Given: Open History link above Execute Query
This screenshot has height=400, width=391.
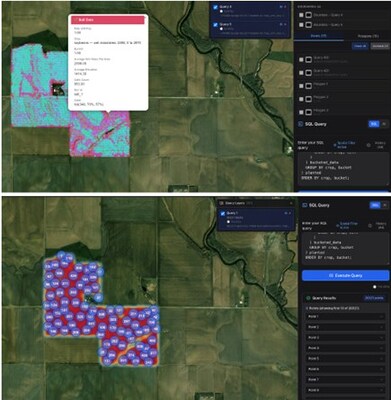Looking at the screenshot, I should pyautogui.click(x=381, y=226).
